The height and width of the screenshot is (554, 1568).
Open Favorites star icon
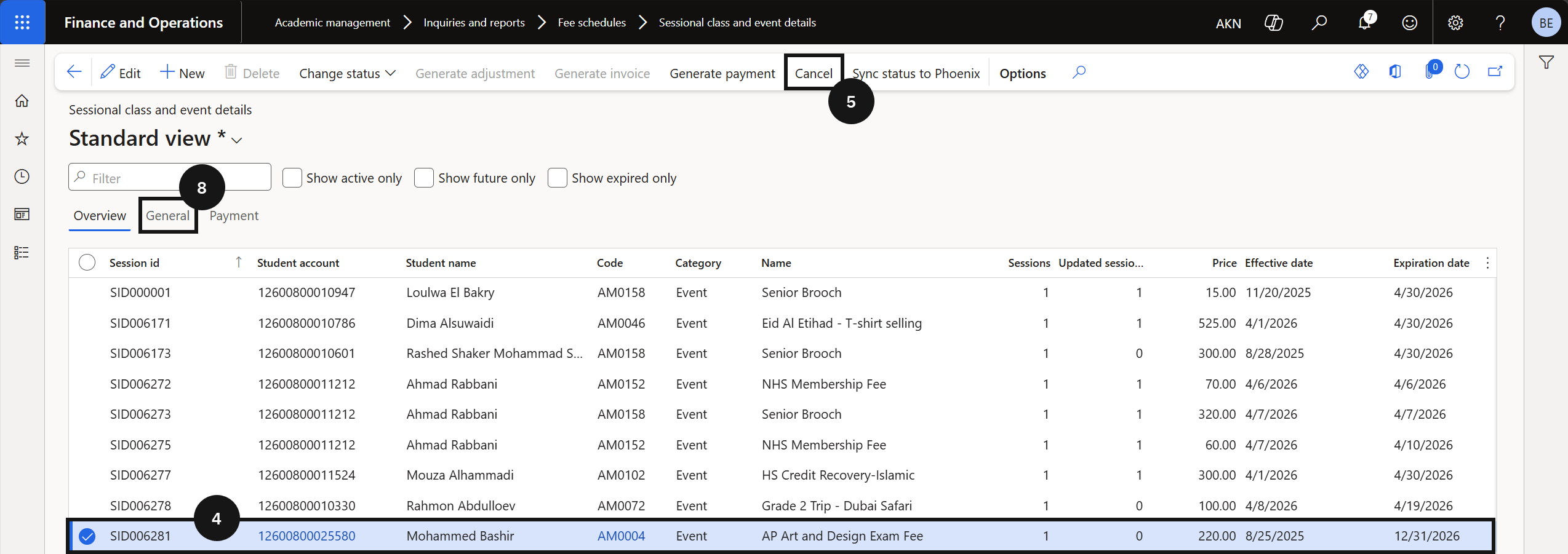22,139
